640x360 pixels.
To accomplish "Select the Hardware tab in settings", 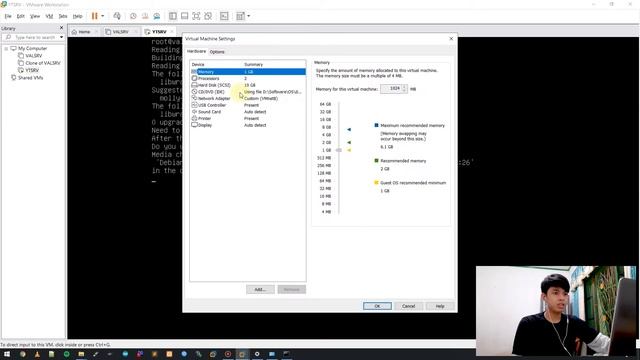I will [196, 51].
